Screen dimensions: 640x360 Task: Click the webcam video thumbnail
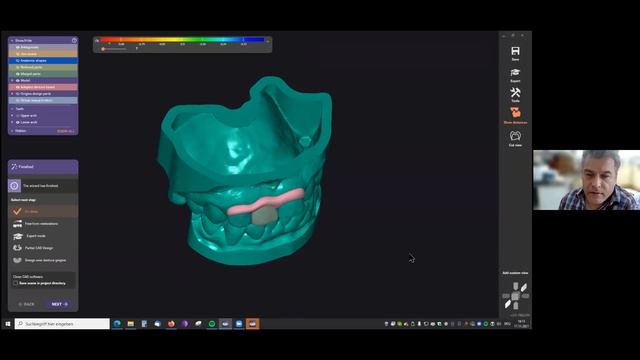point(587,180)
